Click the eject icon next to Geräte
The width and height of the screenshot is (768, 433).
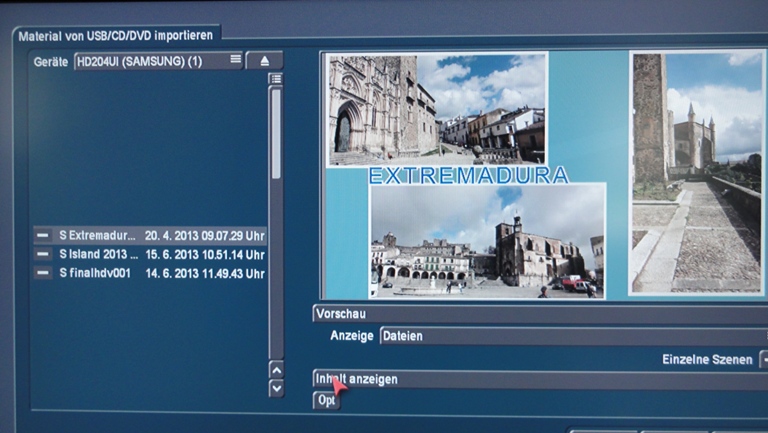click(264, 61)
